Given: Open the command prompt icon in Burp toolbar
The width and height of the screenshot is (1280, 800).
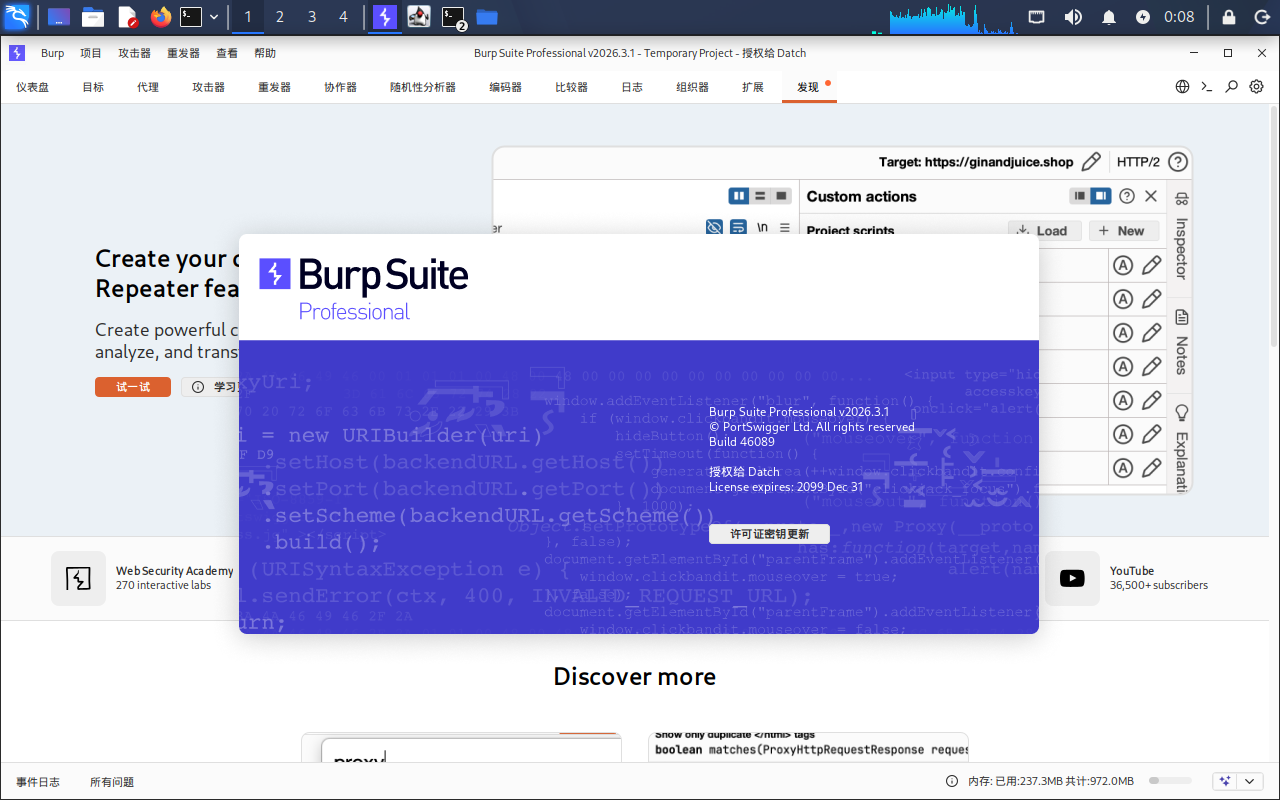Looking at the screenshot, I should point(1207,87).
